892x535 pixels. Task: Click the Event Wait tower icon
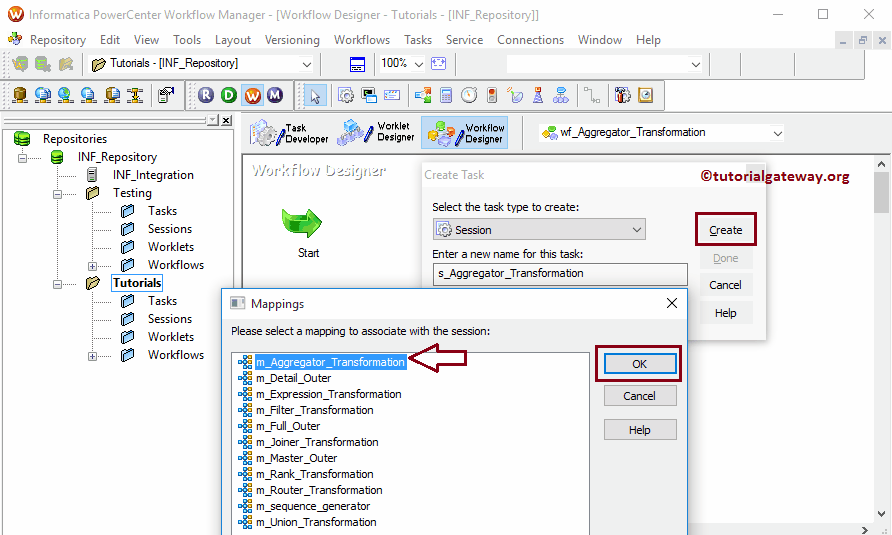[x=538, y=96]
